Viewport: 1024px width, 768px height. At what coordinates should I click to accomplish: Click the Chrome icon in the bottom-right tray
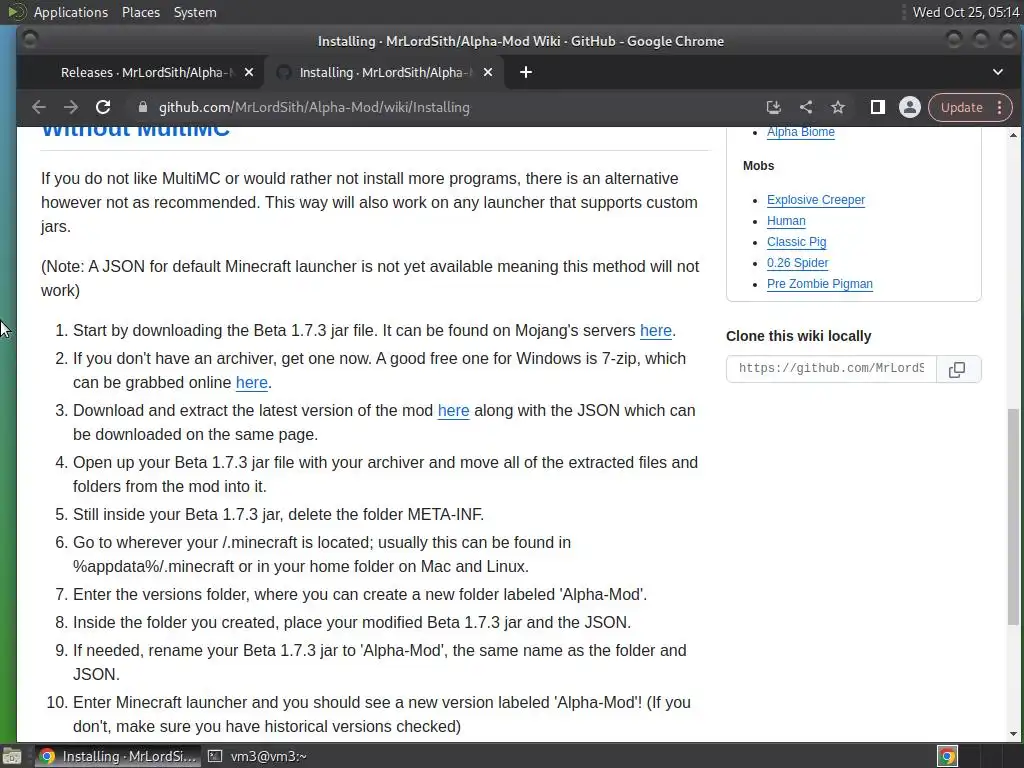[948, 756]
